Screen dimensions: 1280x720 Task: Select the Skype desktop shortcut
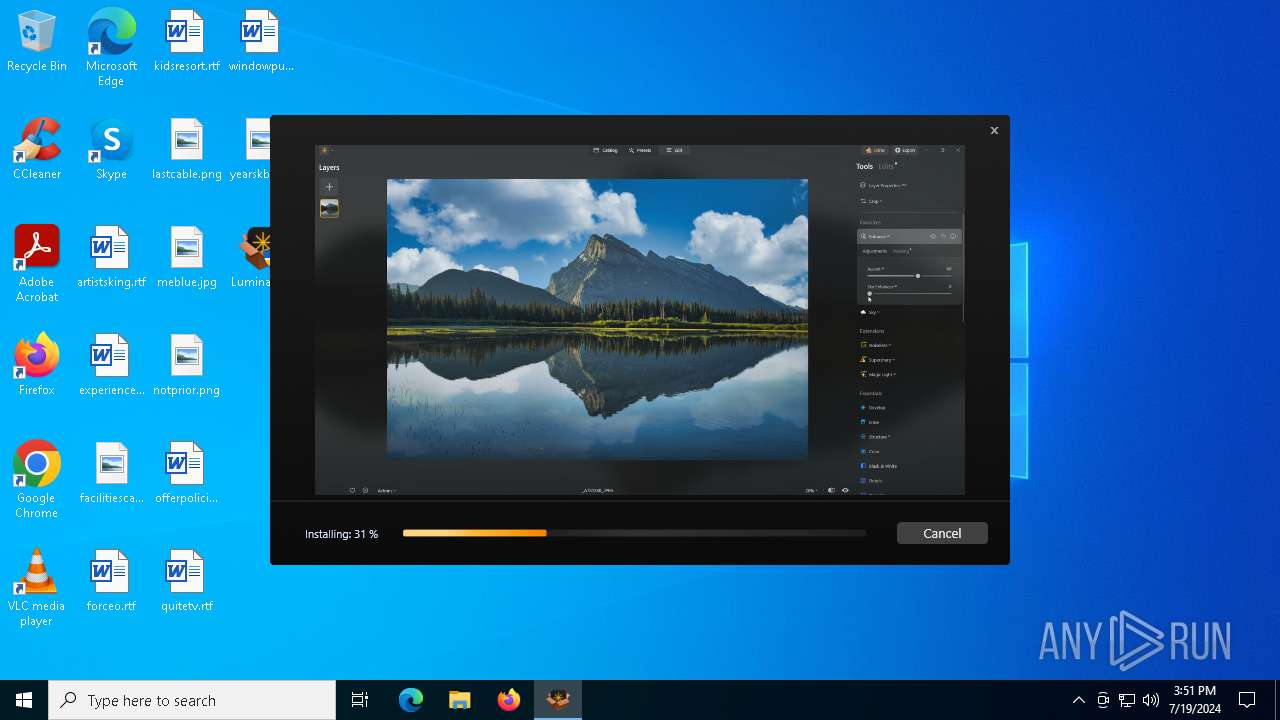tap(111, 149)
